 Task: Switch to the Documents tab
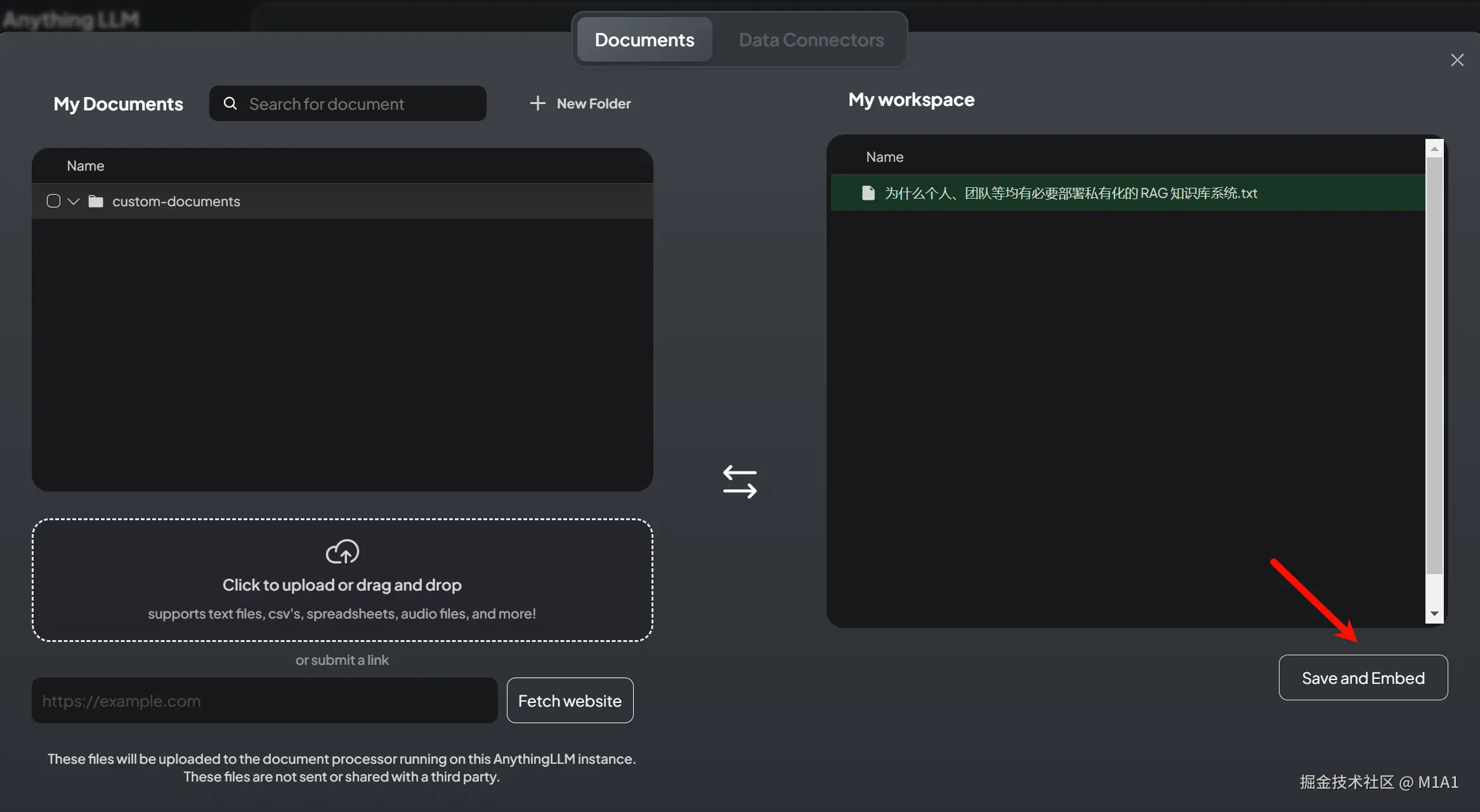coord(645,40)
